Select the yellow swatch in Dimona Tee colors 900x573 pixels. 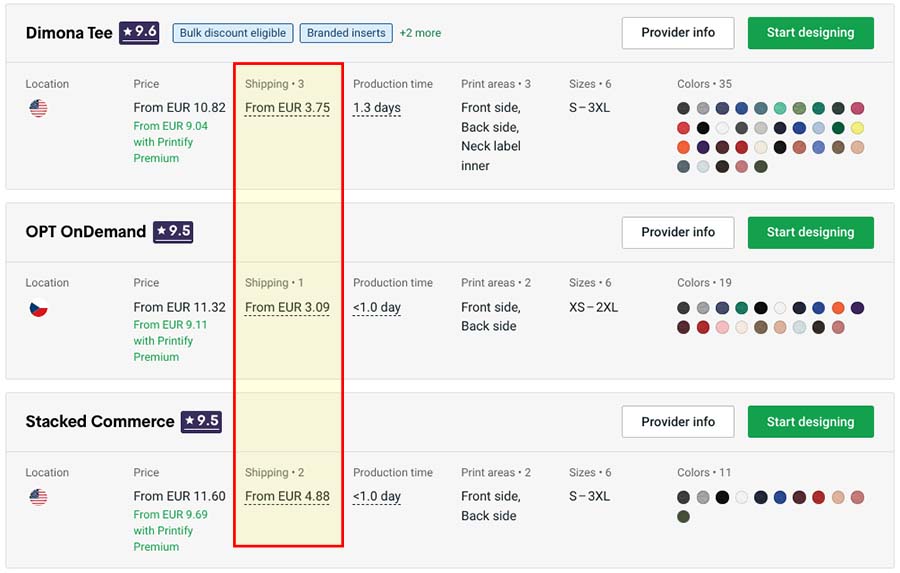click(857, 128)
